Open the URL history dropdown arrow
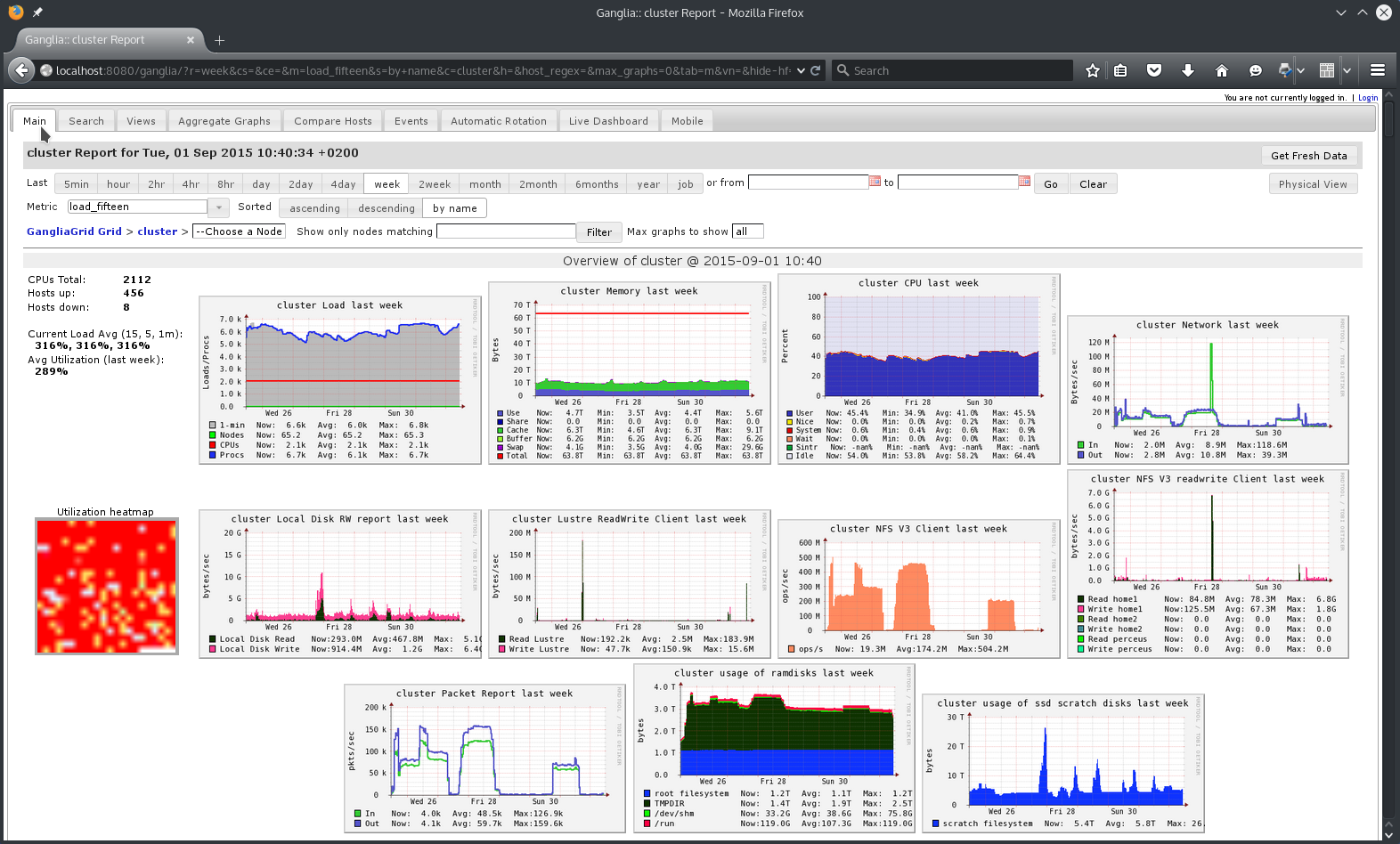Viewport: 1400px width, 844px height. tap(801, 70)
